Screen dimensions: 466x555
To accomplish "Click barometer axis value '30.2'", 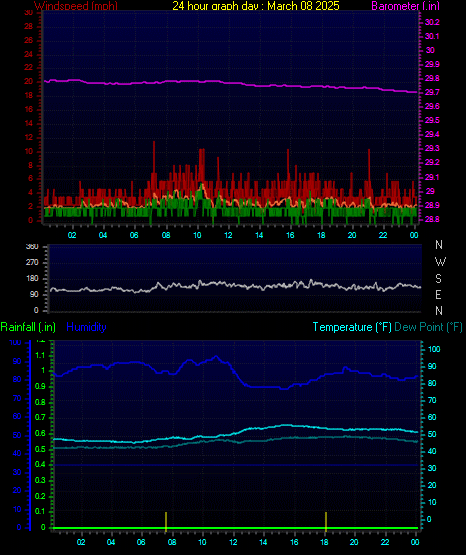I will click(x=432, y=22).
